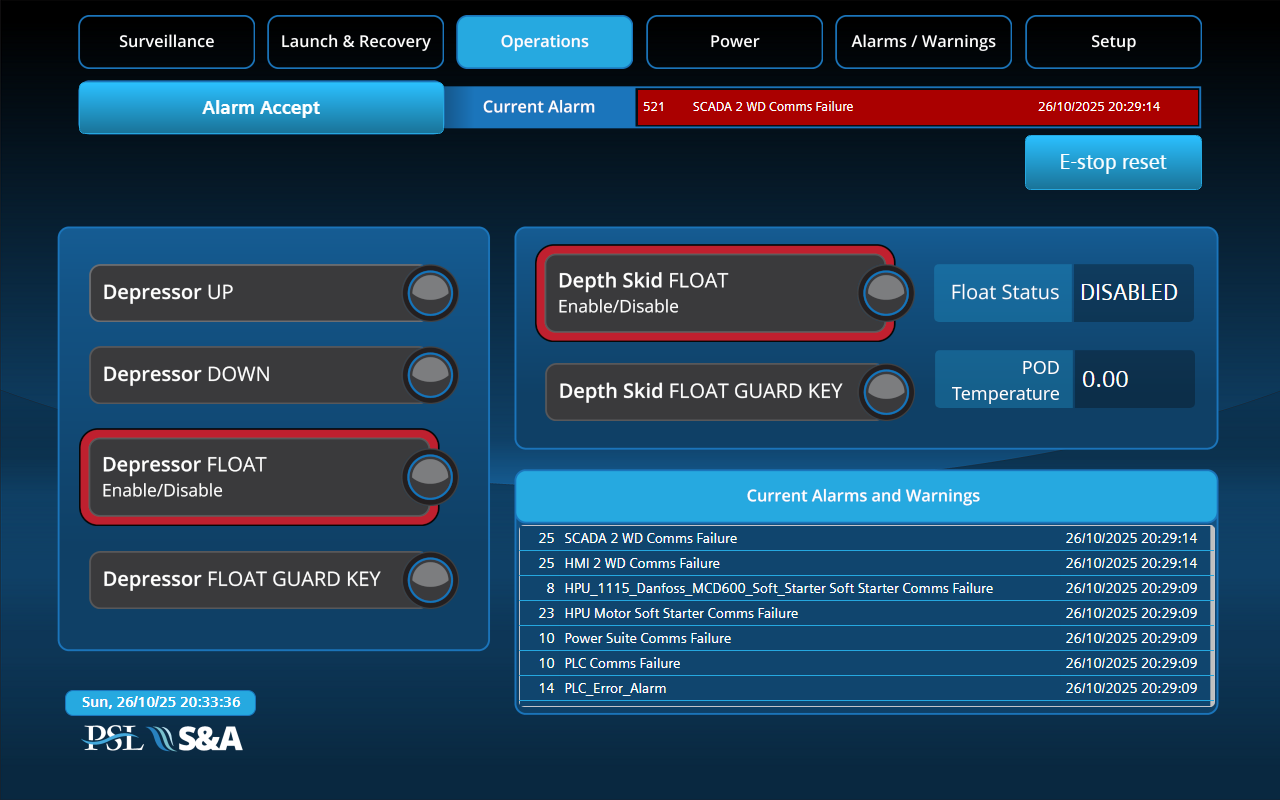Click the PSL S&A logo
The width and height of the screenshot is (1280, 800).
click(x=162, y=738)
